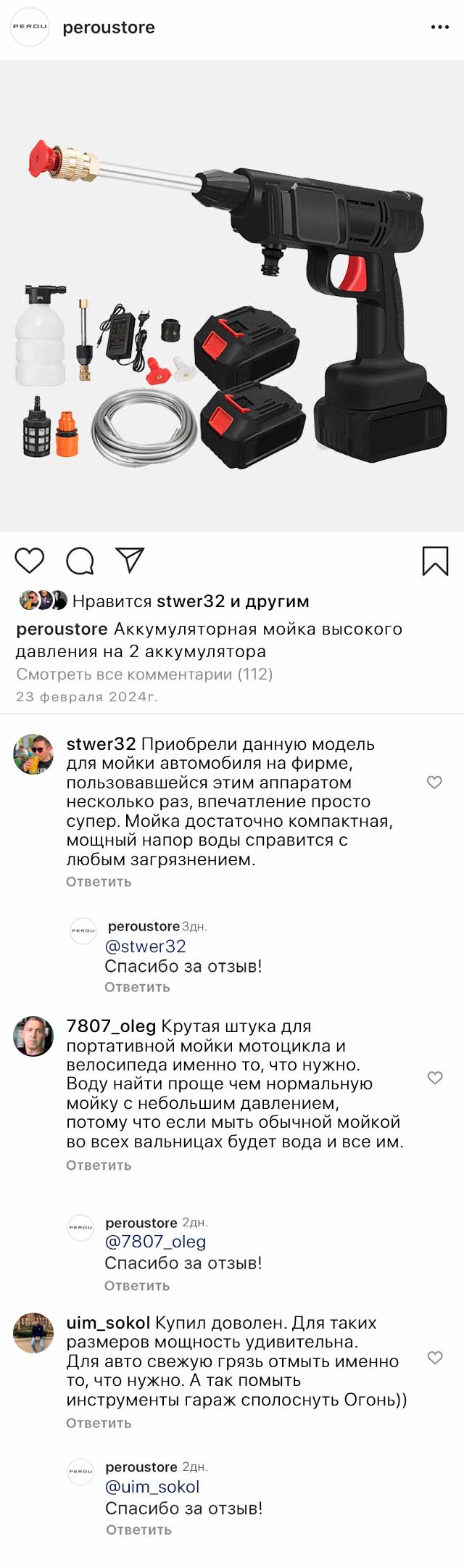
Task: Open the pressure washer product photo
Action: [232, 296]
